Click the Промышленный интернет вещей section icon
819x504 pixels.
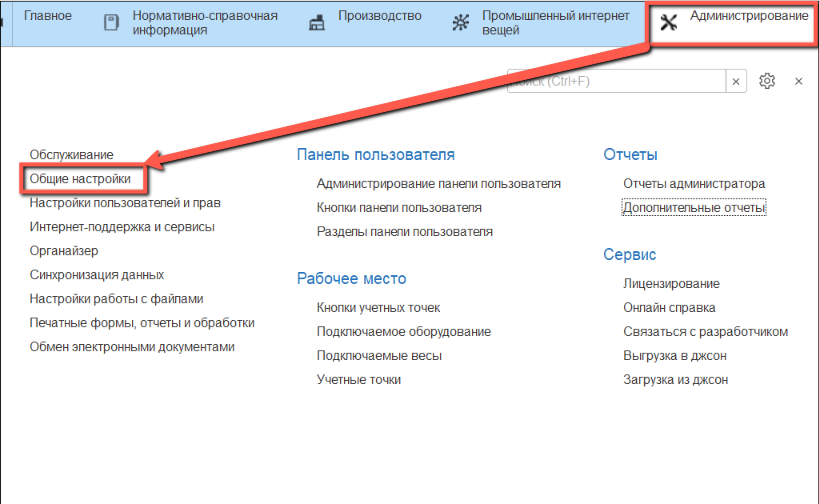pyautogui.click(x=460, y=24)
